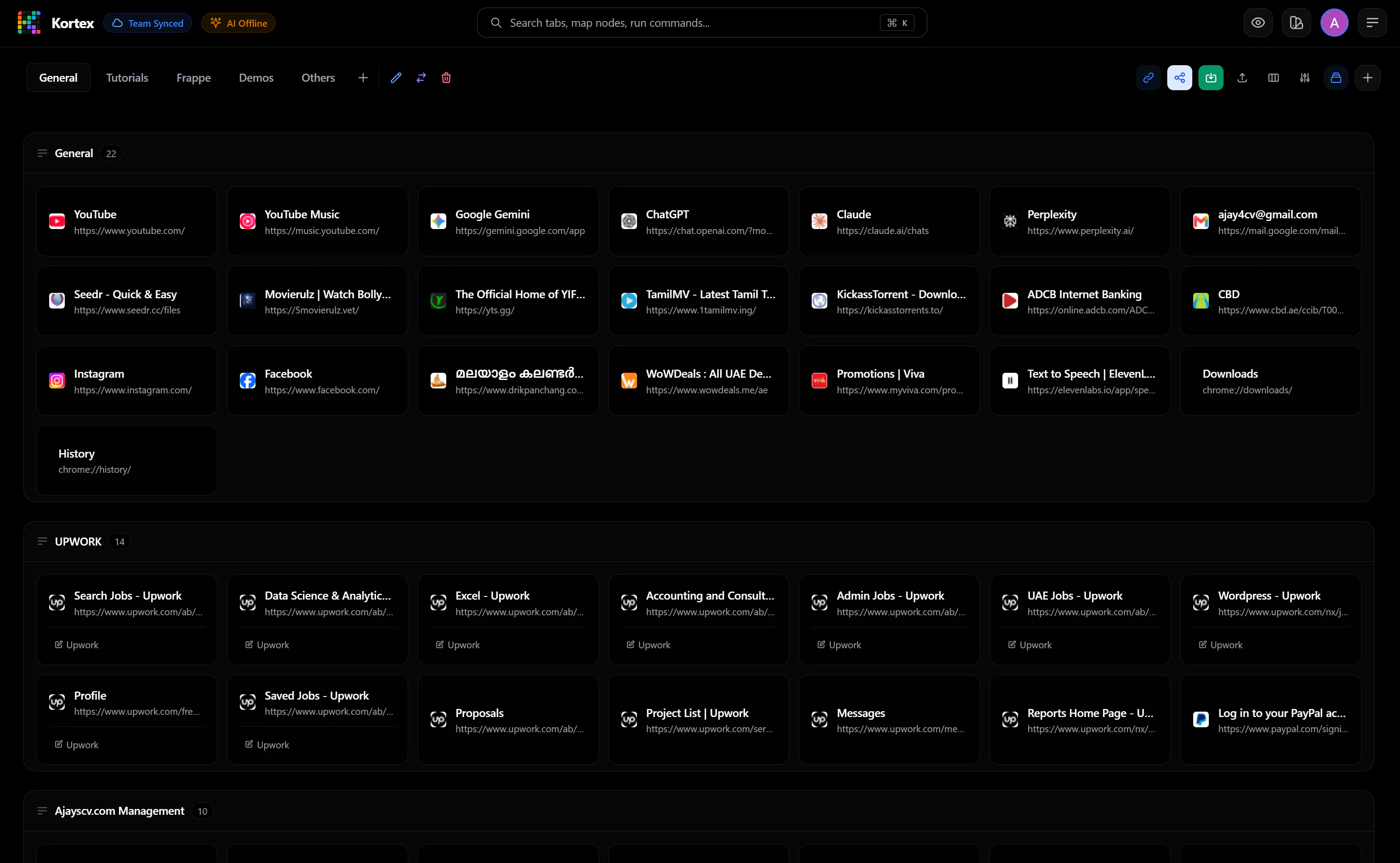
Task: Click the blue storage drawer icon
Action: point(1336,78)
